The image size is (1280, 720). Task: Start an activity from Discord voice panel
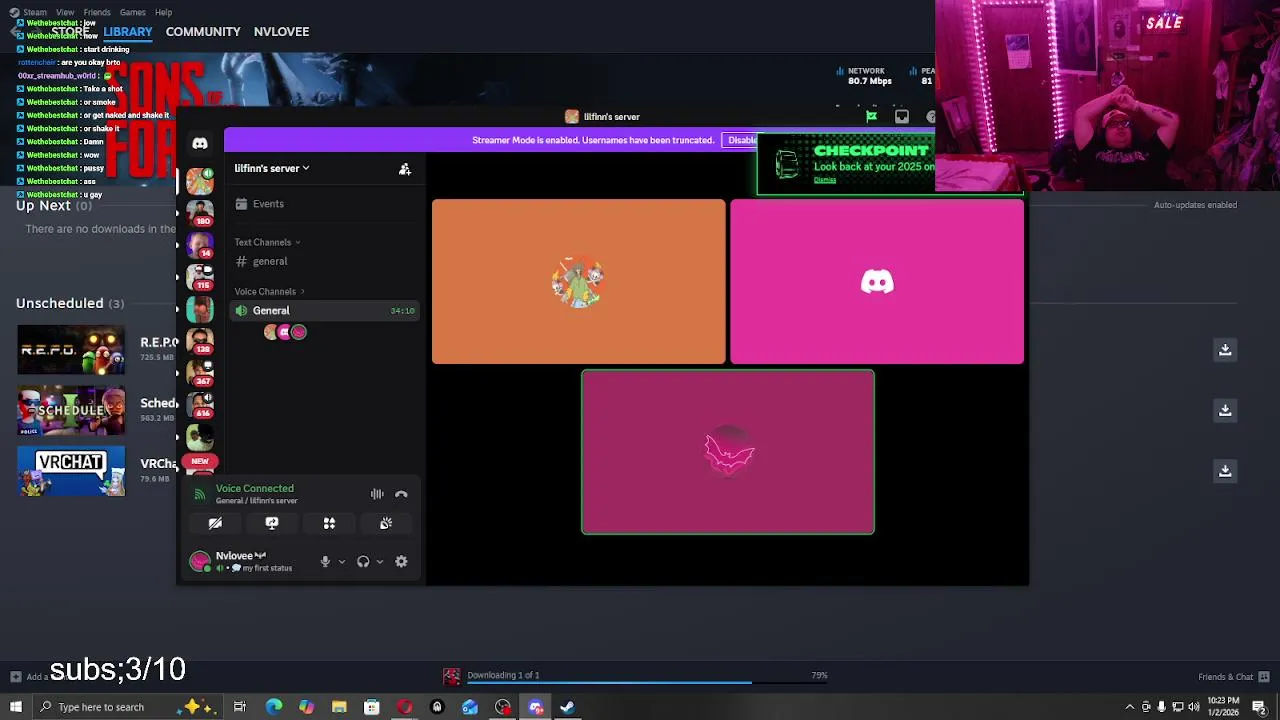[329, 523]
